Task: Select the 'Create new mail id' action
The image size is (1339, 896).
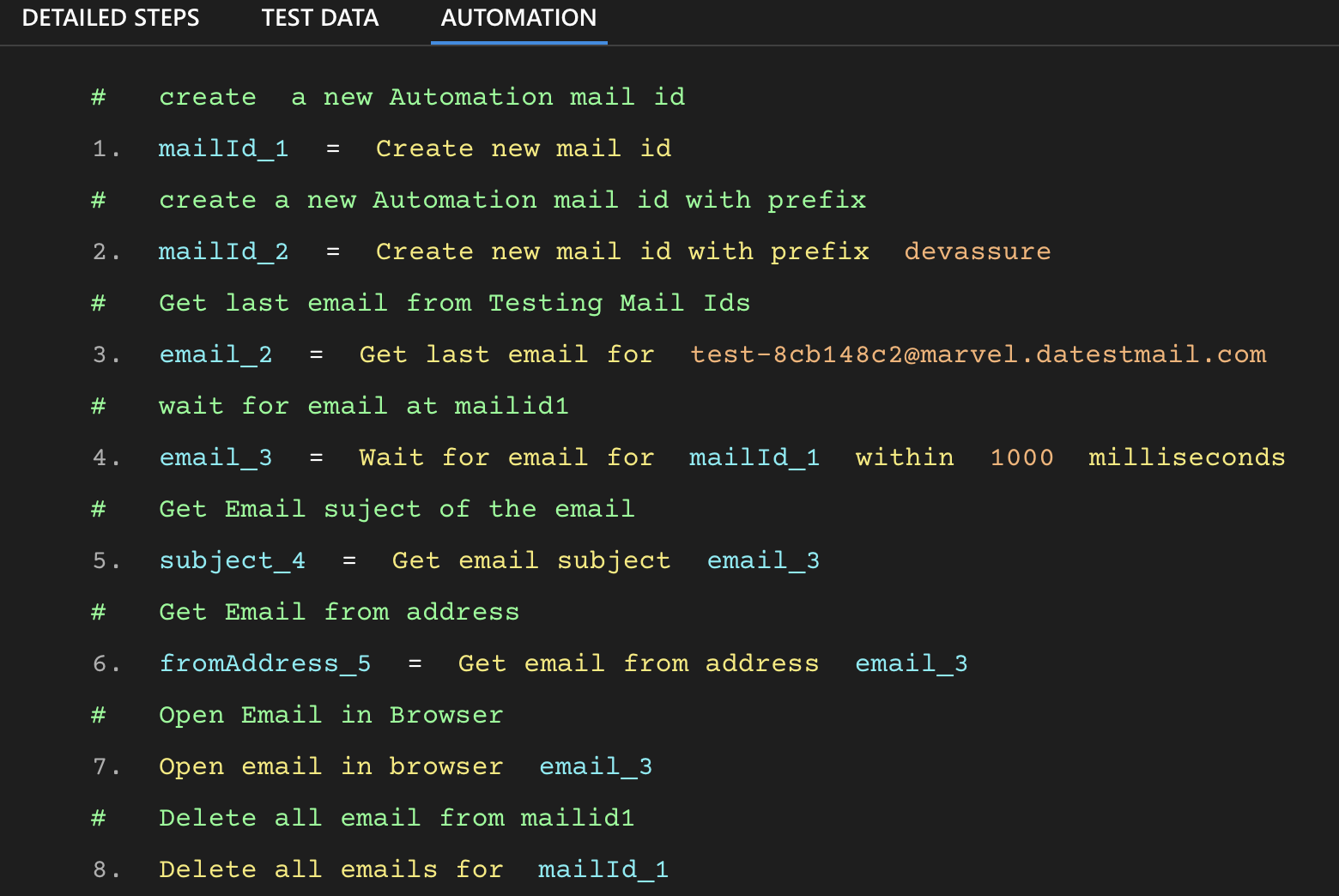Action: coord(523,148)
